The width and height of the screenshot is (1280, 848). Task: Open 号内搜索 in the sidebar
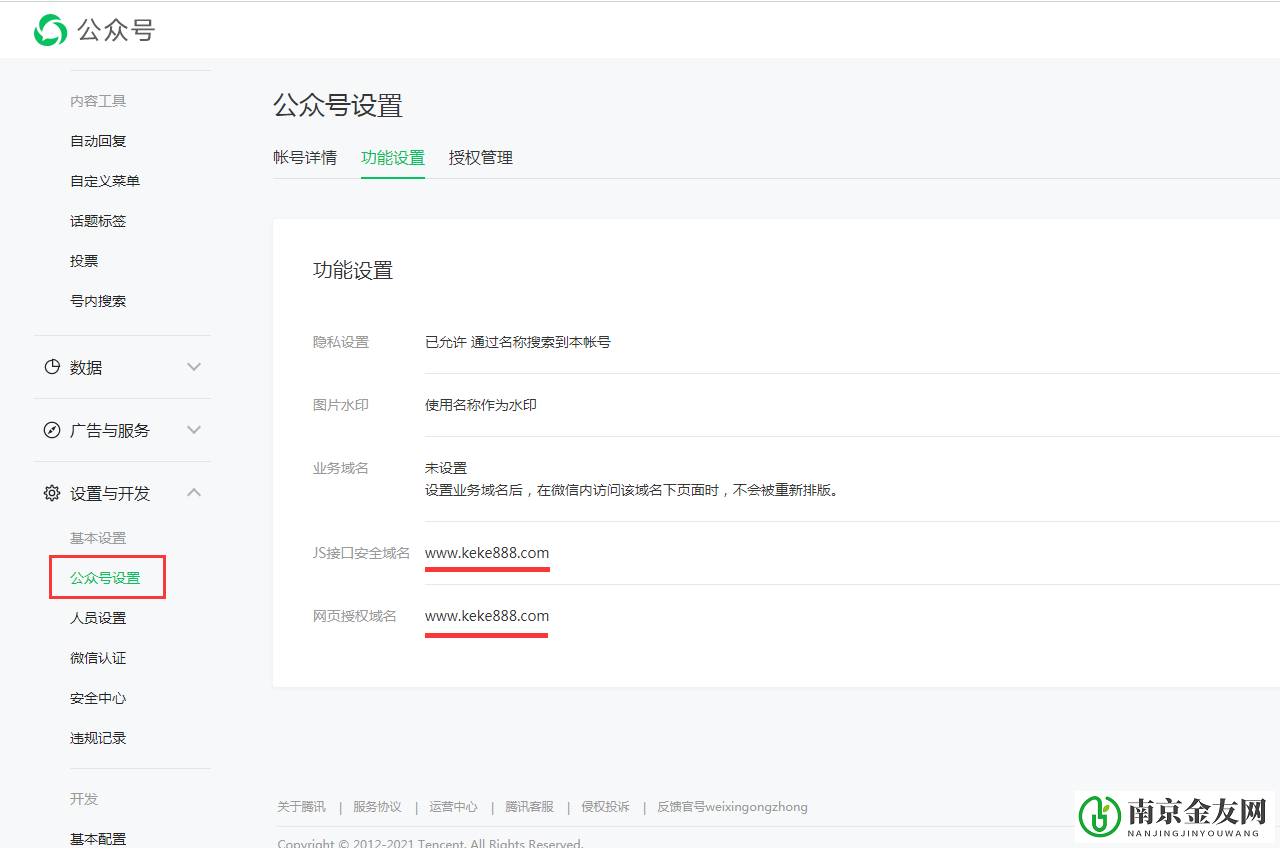(98, 300)
